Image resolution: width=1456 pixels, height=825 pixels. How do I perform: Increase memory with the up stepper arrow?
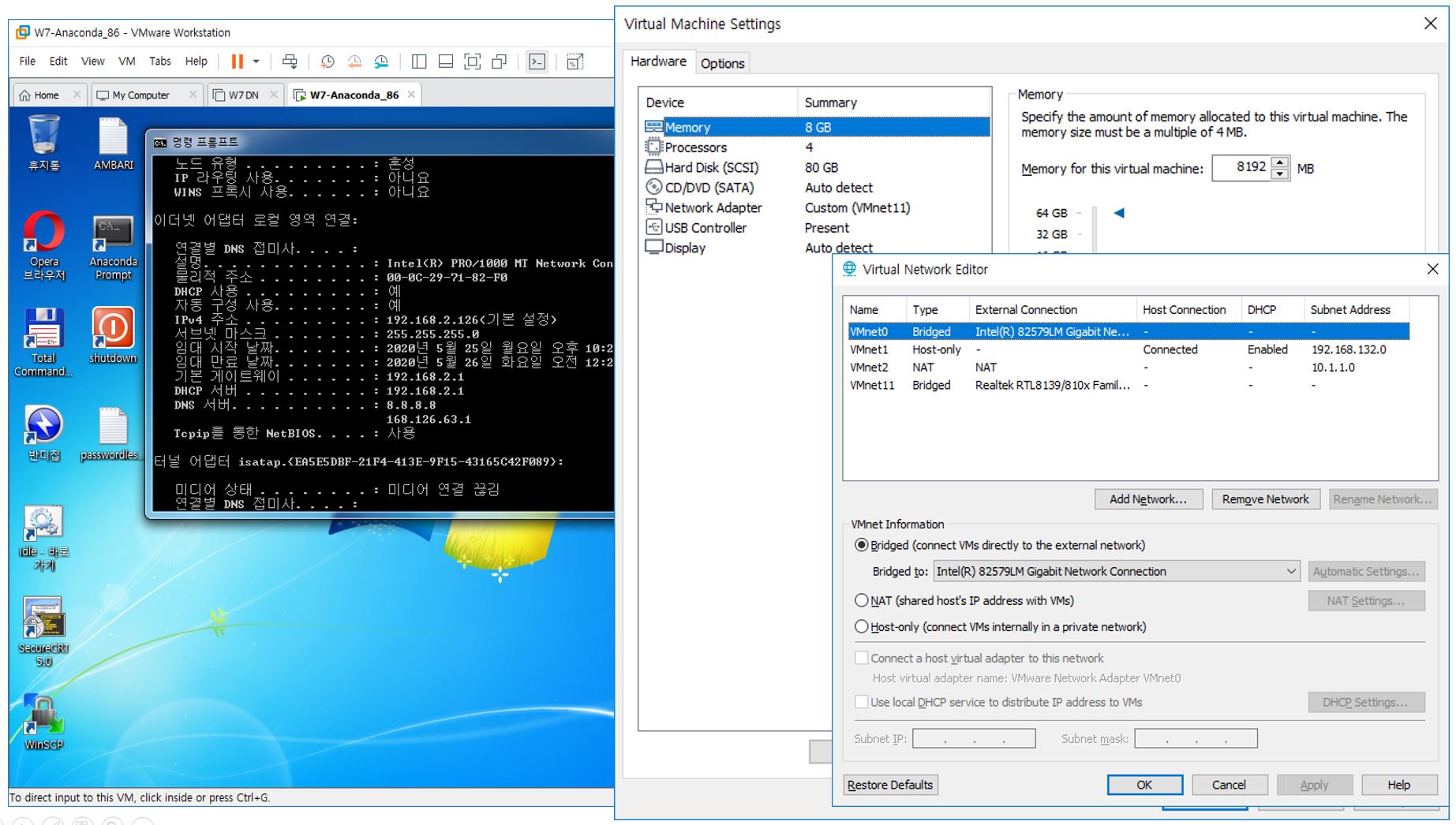[1281, 162]
